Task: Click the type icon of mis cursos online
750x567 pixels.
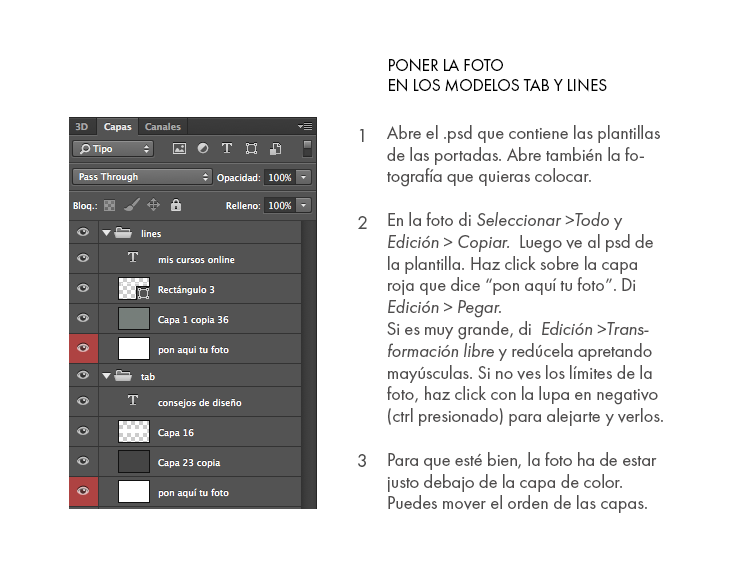Action: (x=133, y=257)
